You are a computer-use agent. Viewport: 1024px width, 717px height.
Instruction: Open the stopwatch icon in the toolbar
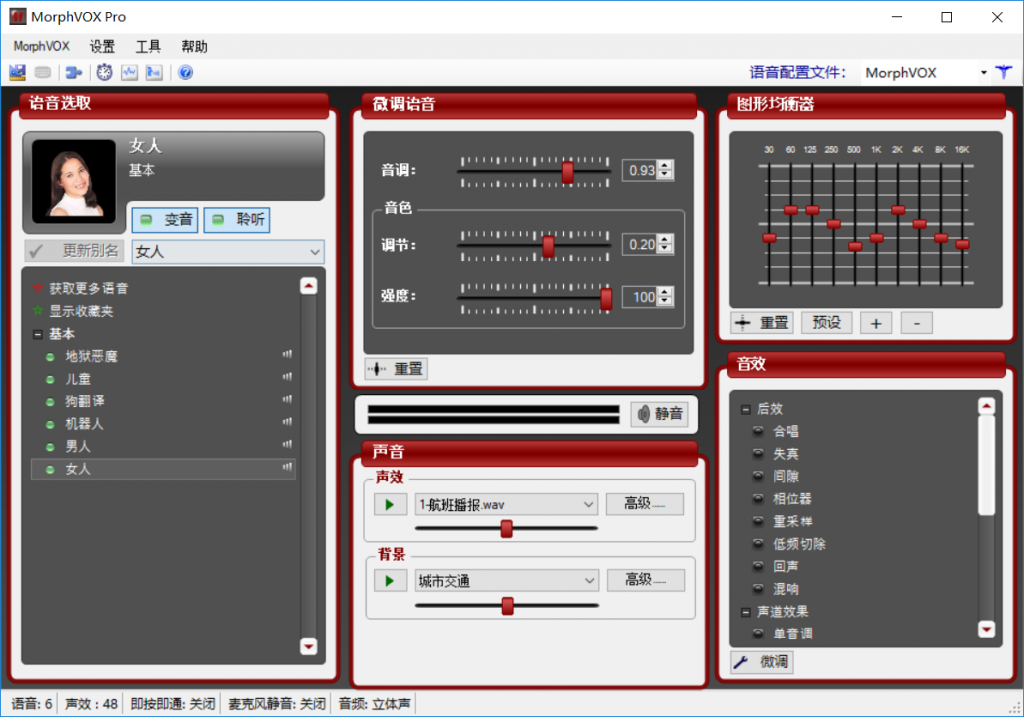(104, 72)
